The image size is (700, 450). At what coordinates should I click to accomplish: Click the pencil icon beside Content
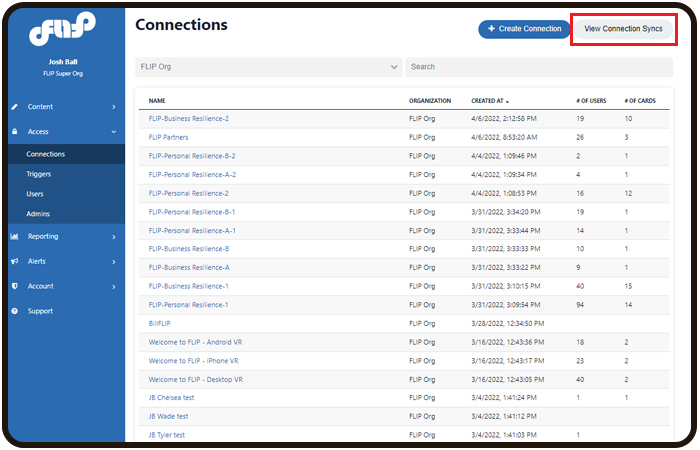pos(15,107)
